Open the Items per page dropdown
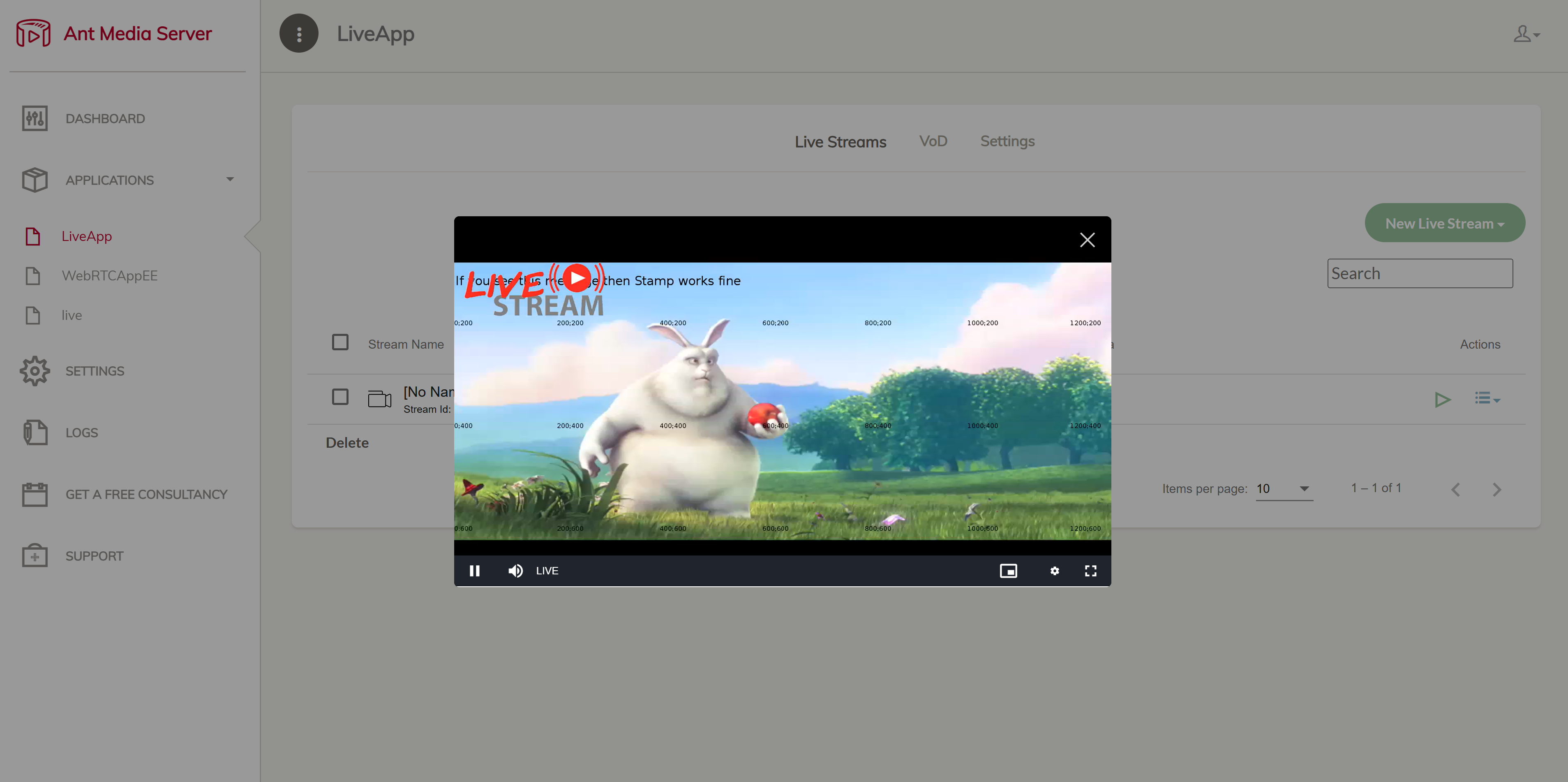The width and height of the screenshot is (1568, 782). [1284, 489]
